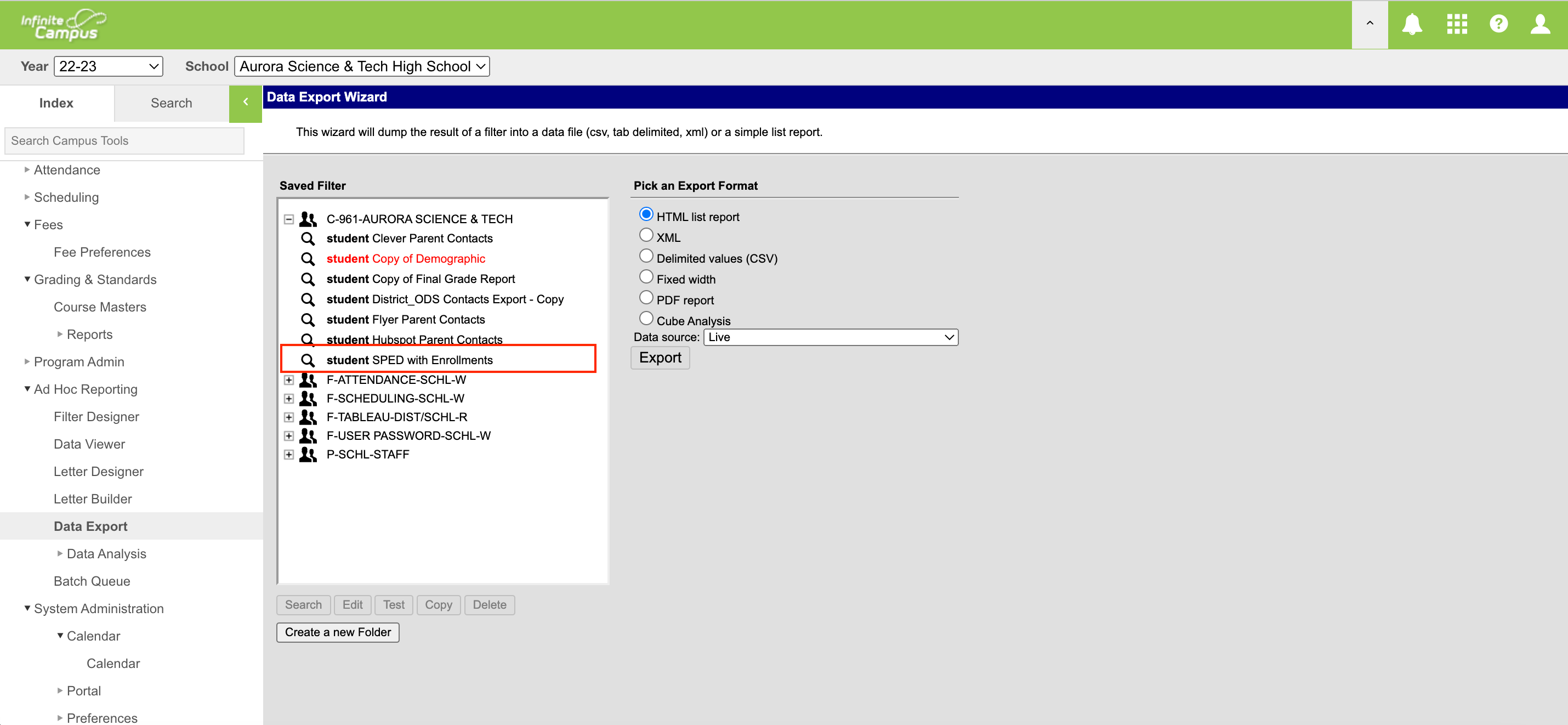Click magnifier icon beside Copy of Final Grade Report

[x=308, y=279]
